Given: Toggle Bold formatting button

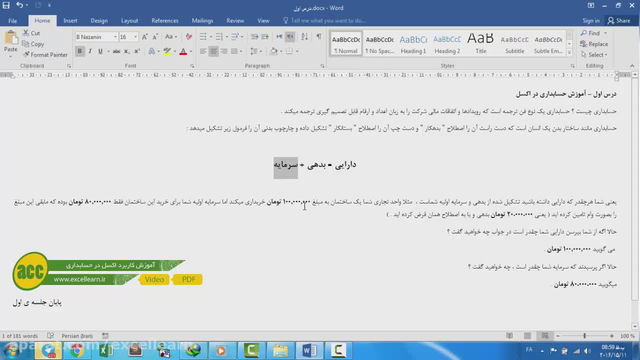Looking at the screenshot, I should tap(80, 51).
